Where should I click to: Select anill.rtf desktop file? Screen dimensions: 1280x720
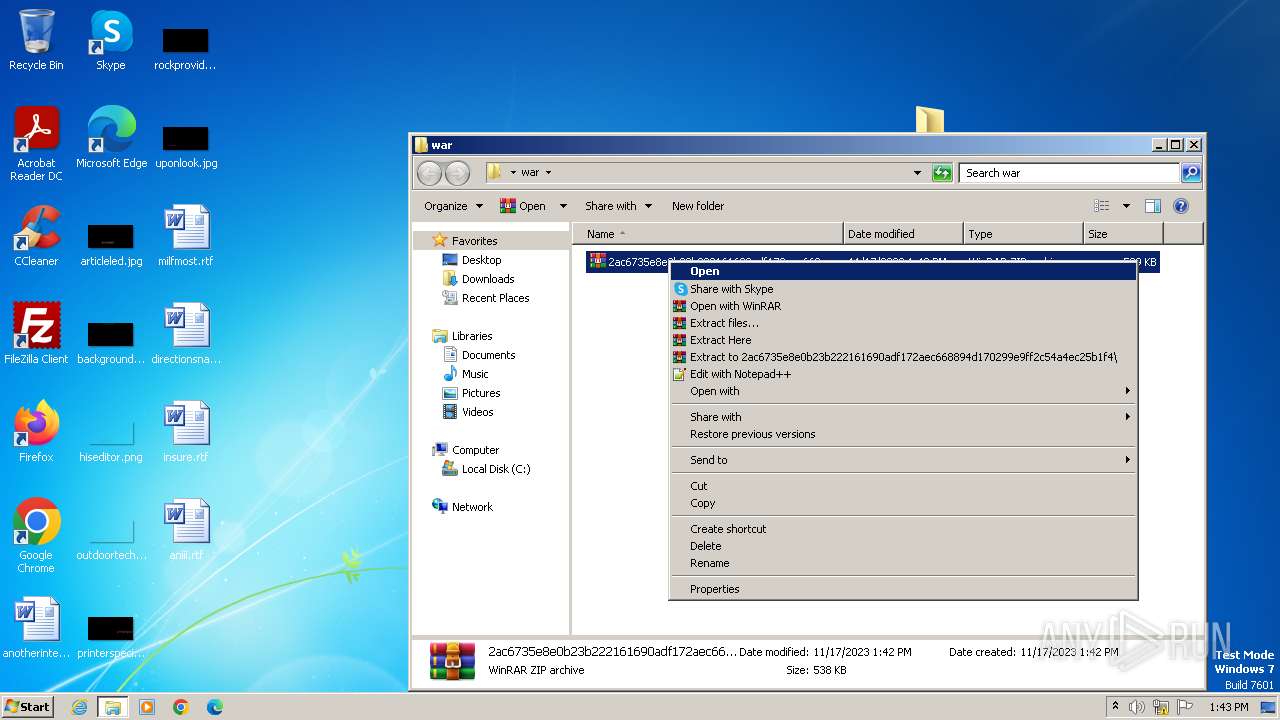(x=186, y=530)
